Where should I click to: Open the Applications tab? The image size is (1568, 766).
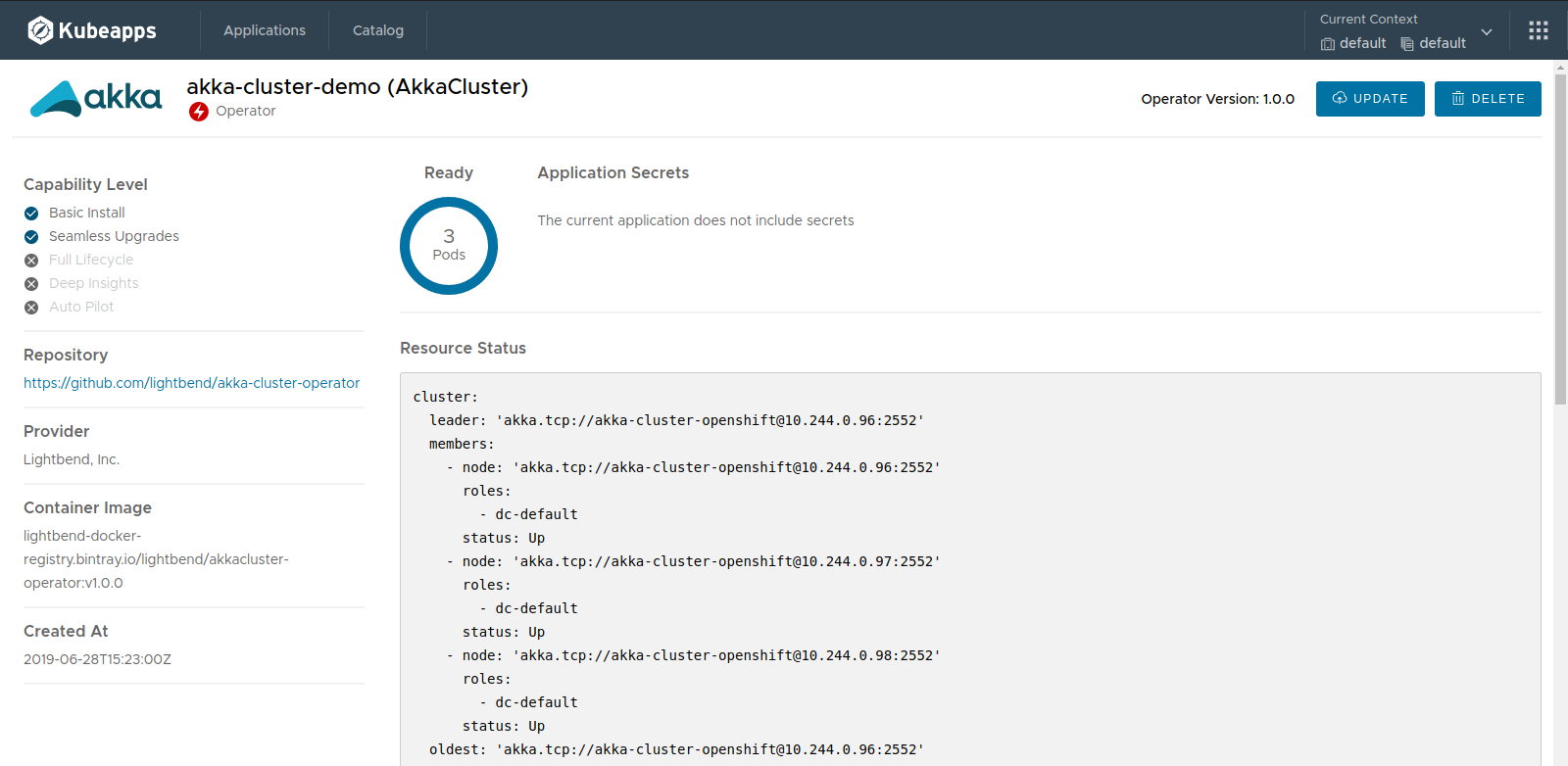pyautogui.click(x=265, y=30)
